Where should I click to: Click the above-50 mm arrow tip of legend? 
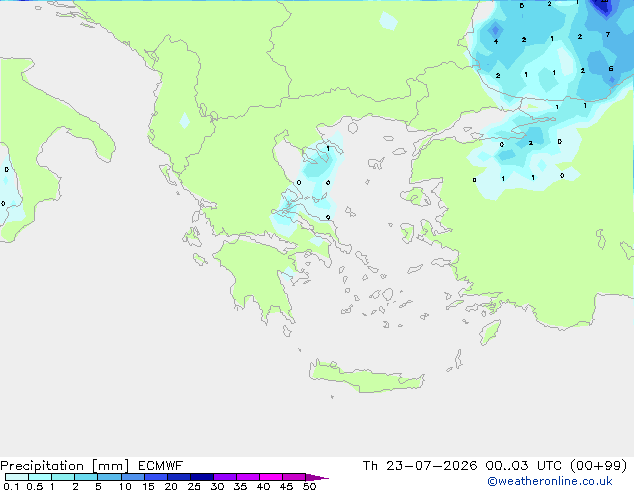(317, 477)
